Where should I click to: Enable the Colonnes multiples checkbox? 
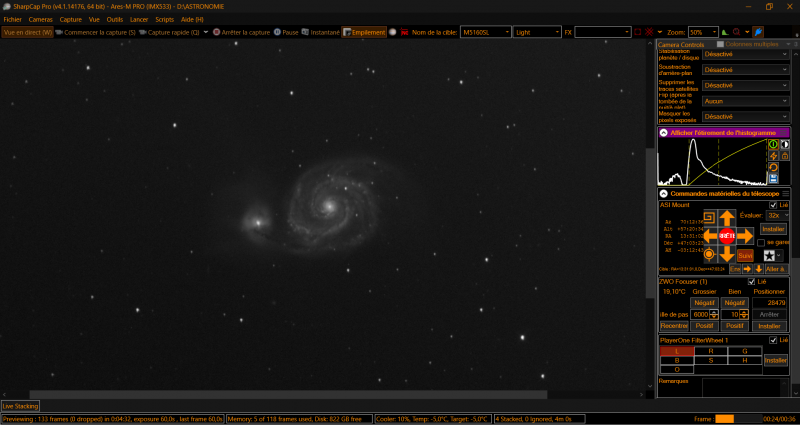point(720,44)
